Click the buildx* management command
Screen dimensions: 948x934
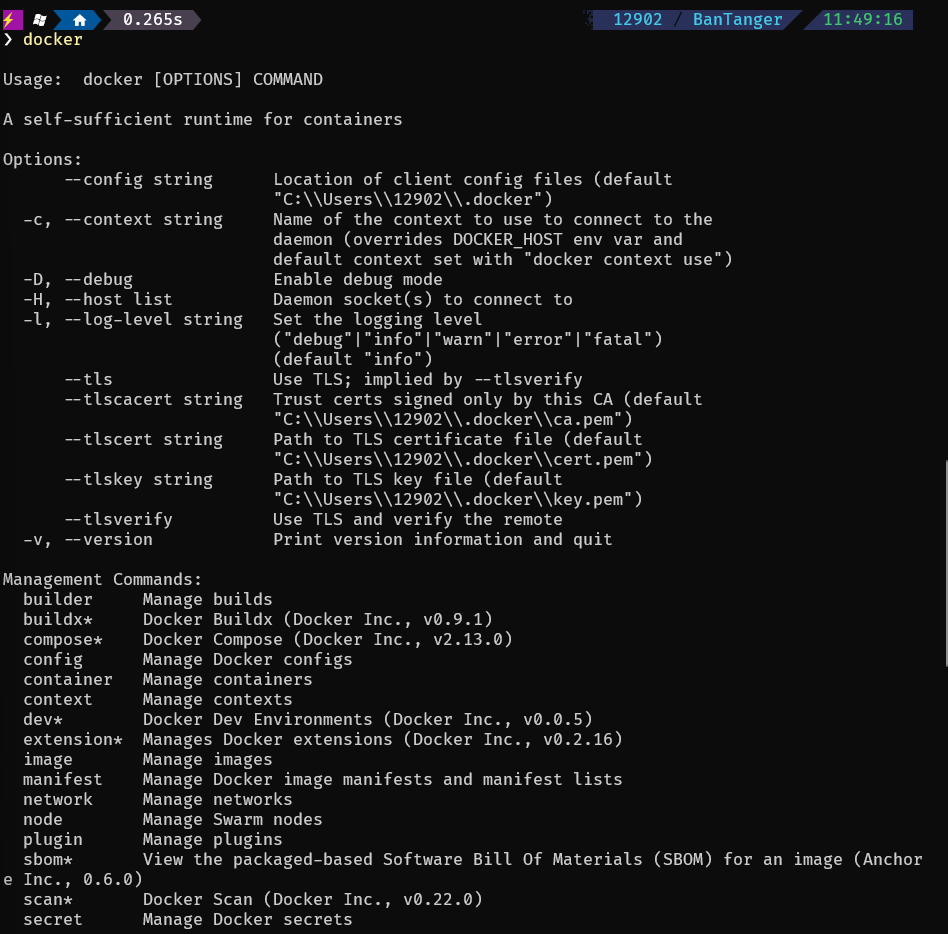(x=58, y=620)
